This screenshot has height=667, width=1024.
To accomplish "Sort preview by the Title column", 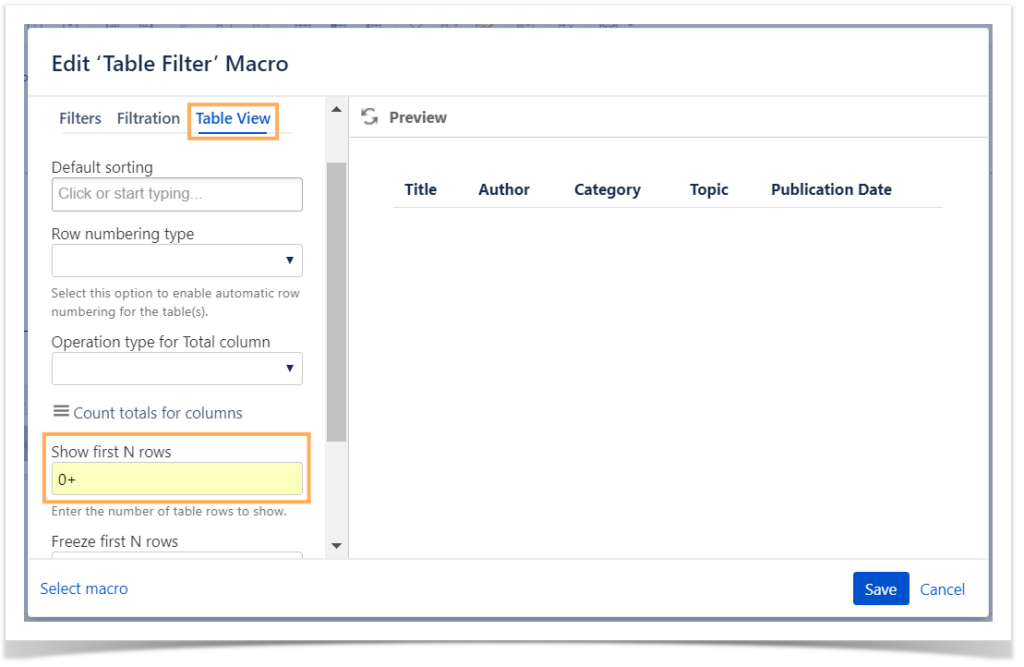I will [x=420, y=189].
